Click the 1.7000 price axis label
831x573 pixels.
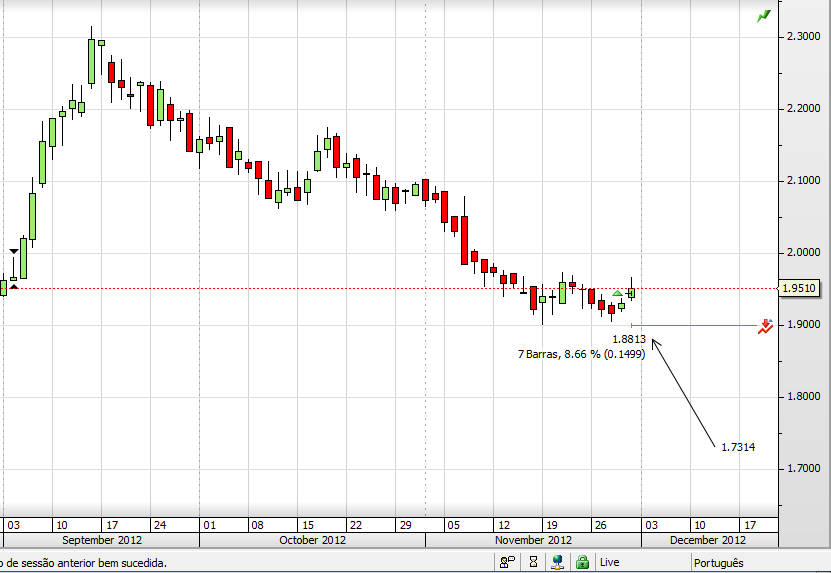click(803, 469)
